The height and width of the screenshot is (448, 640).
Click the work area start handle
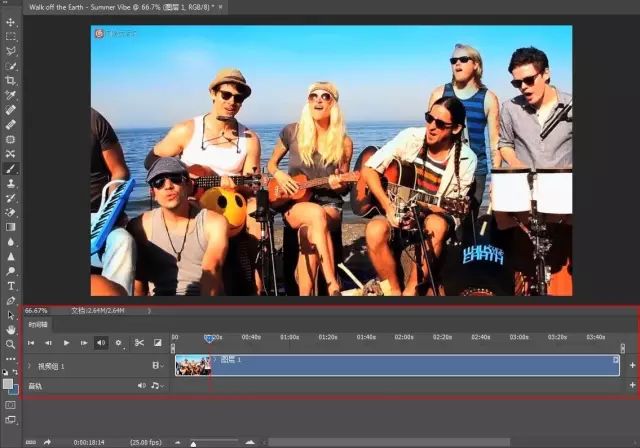tap(173, 348)
